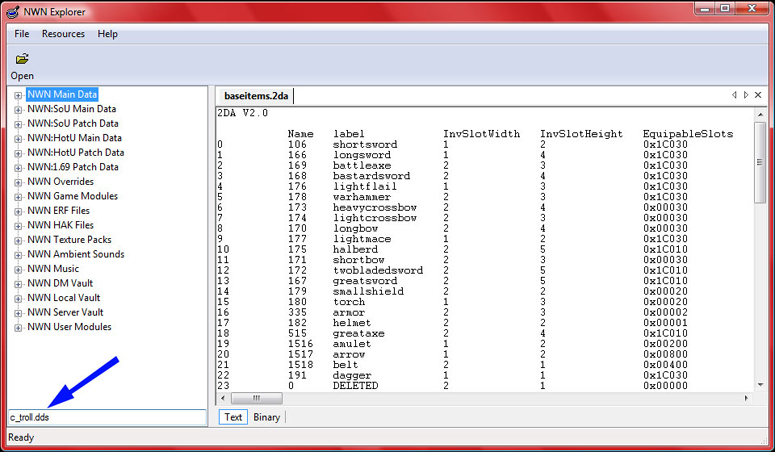Screen dimensions: 775x452
Task: Click the 'battleaxe' label text
Action: click(x=361, y=165)
